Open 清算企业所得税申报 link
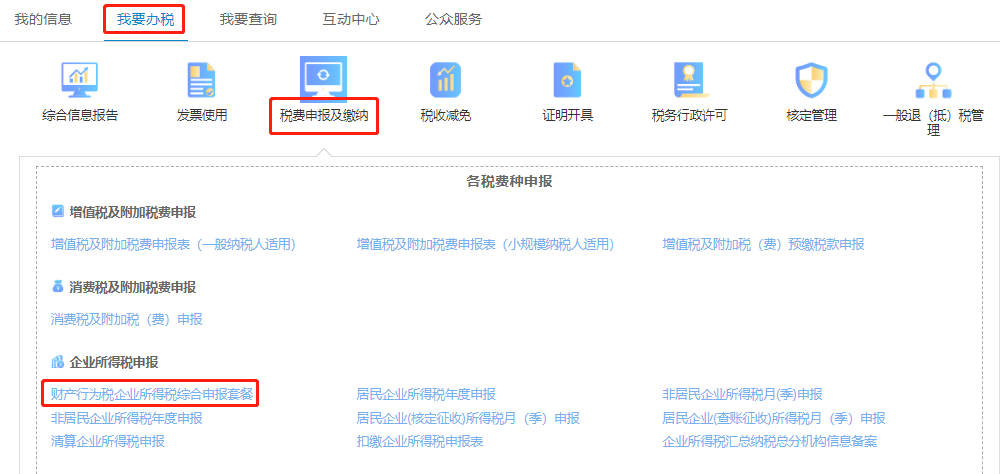This screenshot has width=1000, height=474. coord(108,441)
